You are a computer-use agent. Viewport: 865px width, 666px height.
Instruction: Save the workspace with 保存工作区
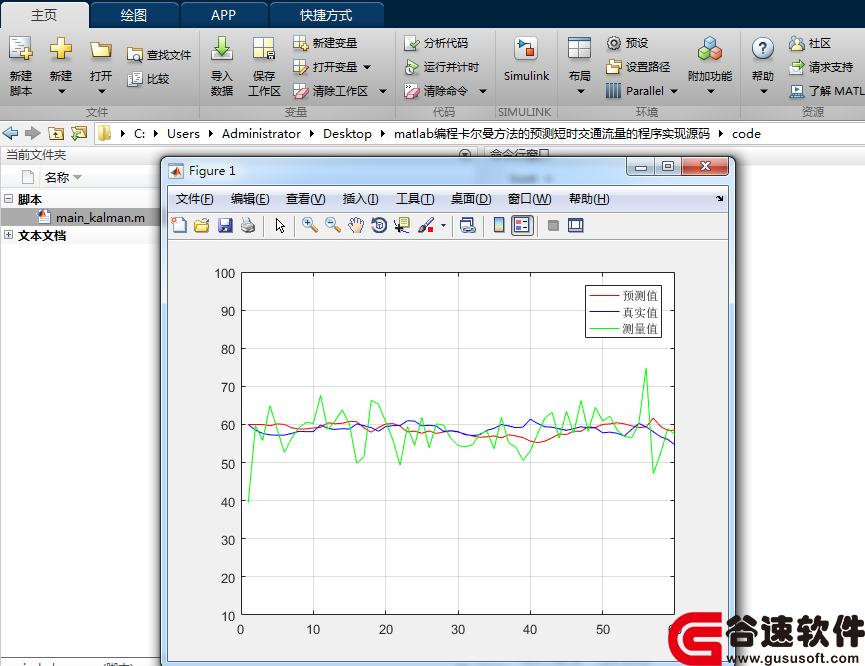[264, 66]
